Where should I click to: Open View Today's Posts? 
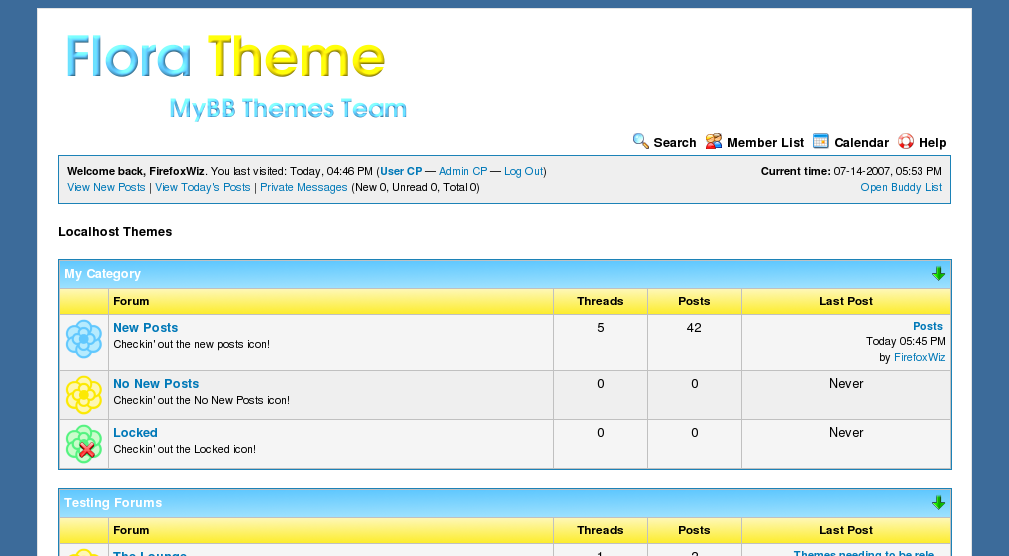tap(203, 188)
